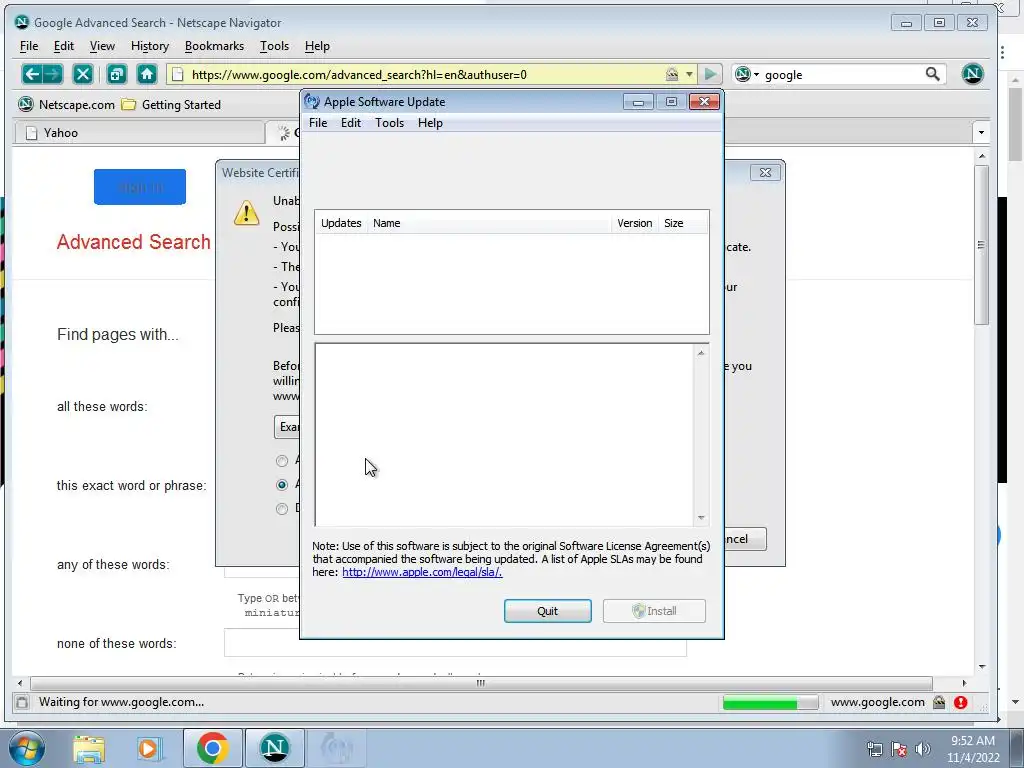
Task: Open the Netscape Bookmarks menu
Action: [214, 46]
